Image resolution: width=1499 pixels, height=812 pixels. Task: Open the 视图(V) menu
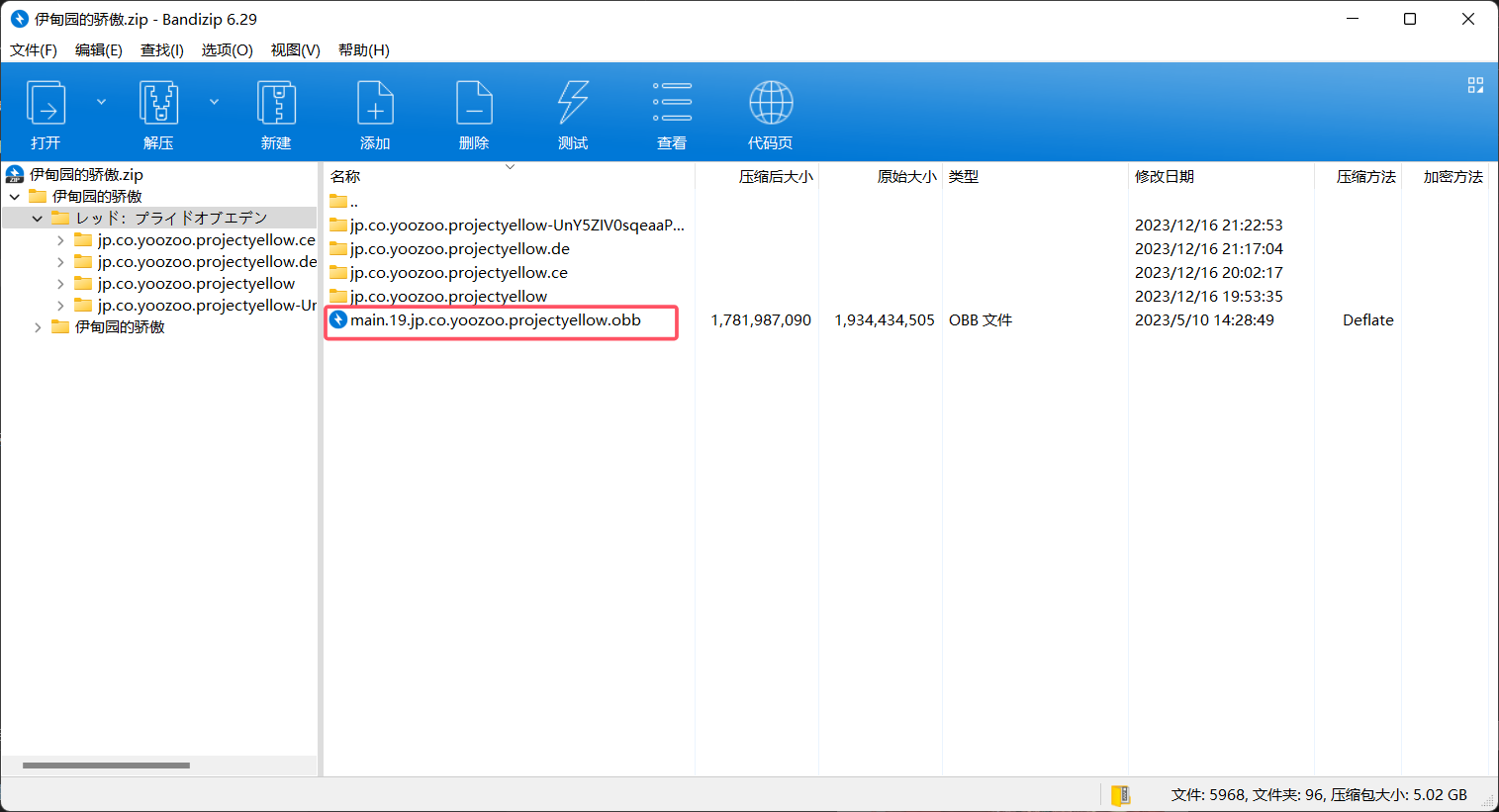point(296,50)
